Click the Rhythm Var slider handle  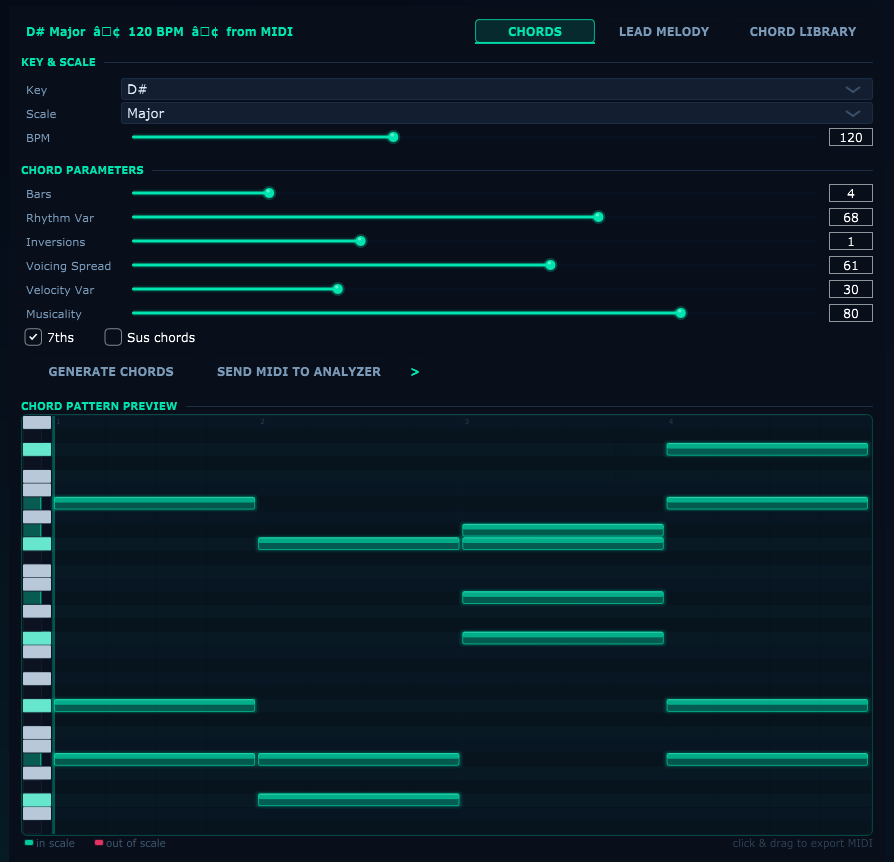click(x=598, y=217)
